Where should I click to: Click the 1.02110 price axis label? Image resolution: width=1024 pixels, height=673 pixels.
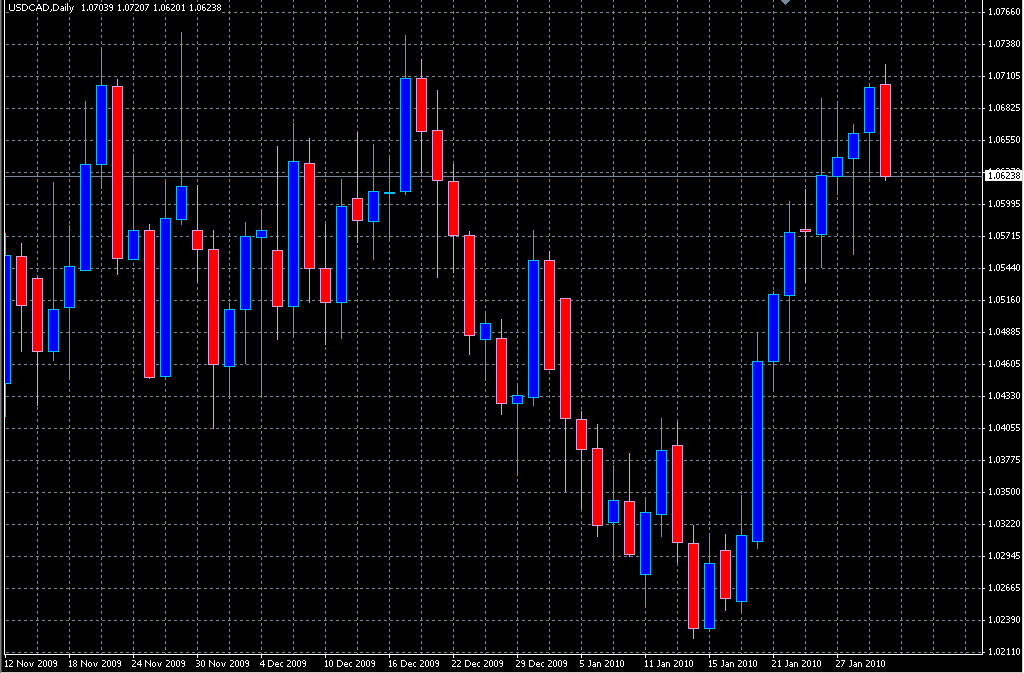[x=1004, y=651]
